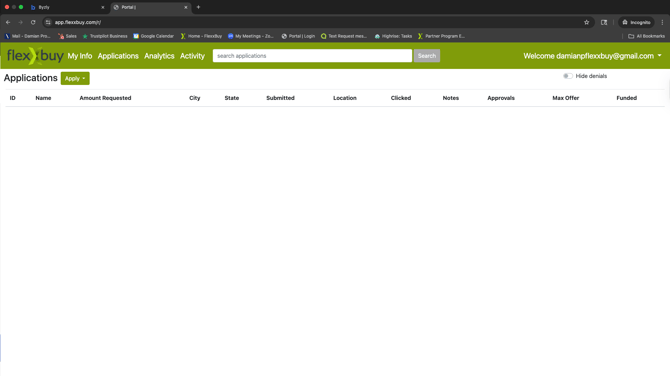Select the Portal browser tab

point(150,7)
